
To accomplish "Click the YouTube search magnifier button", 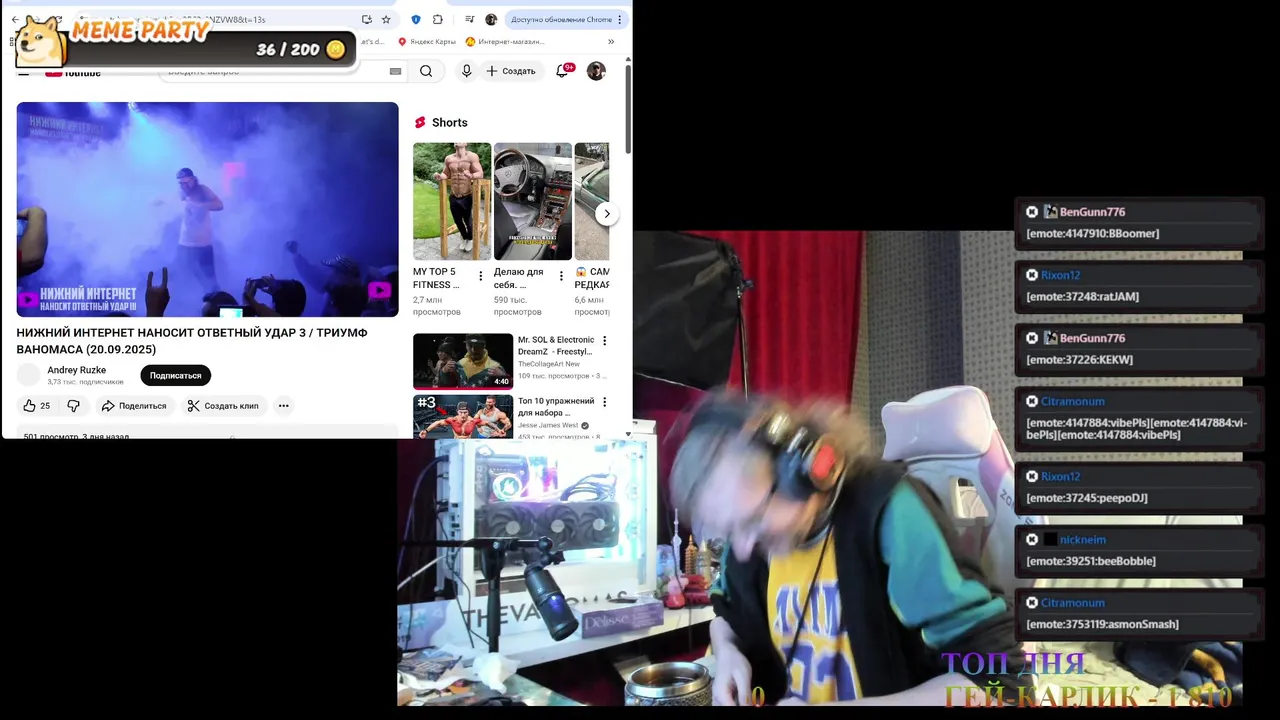I will point(426,71).
